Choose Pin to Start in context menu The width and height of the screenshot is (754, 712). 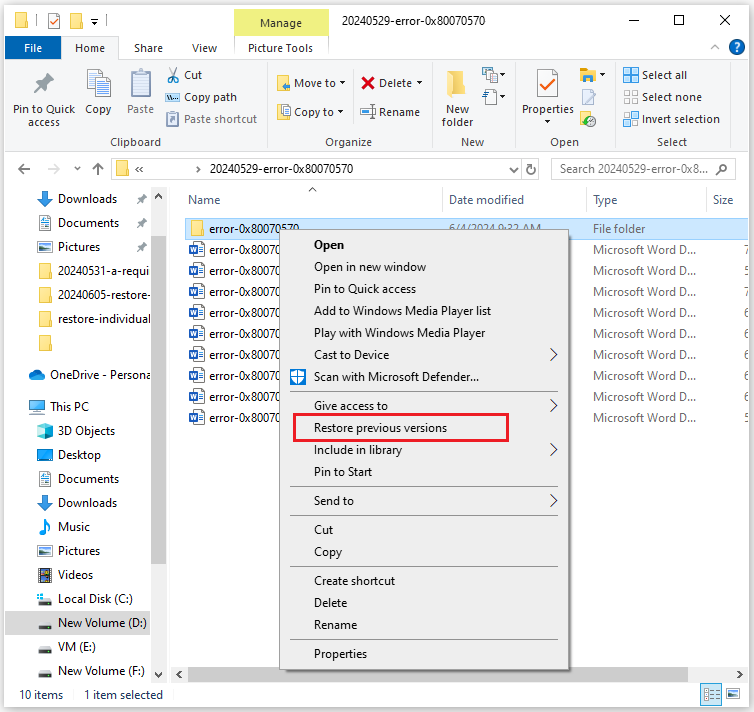[343, 472]
